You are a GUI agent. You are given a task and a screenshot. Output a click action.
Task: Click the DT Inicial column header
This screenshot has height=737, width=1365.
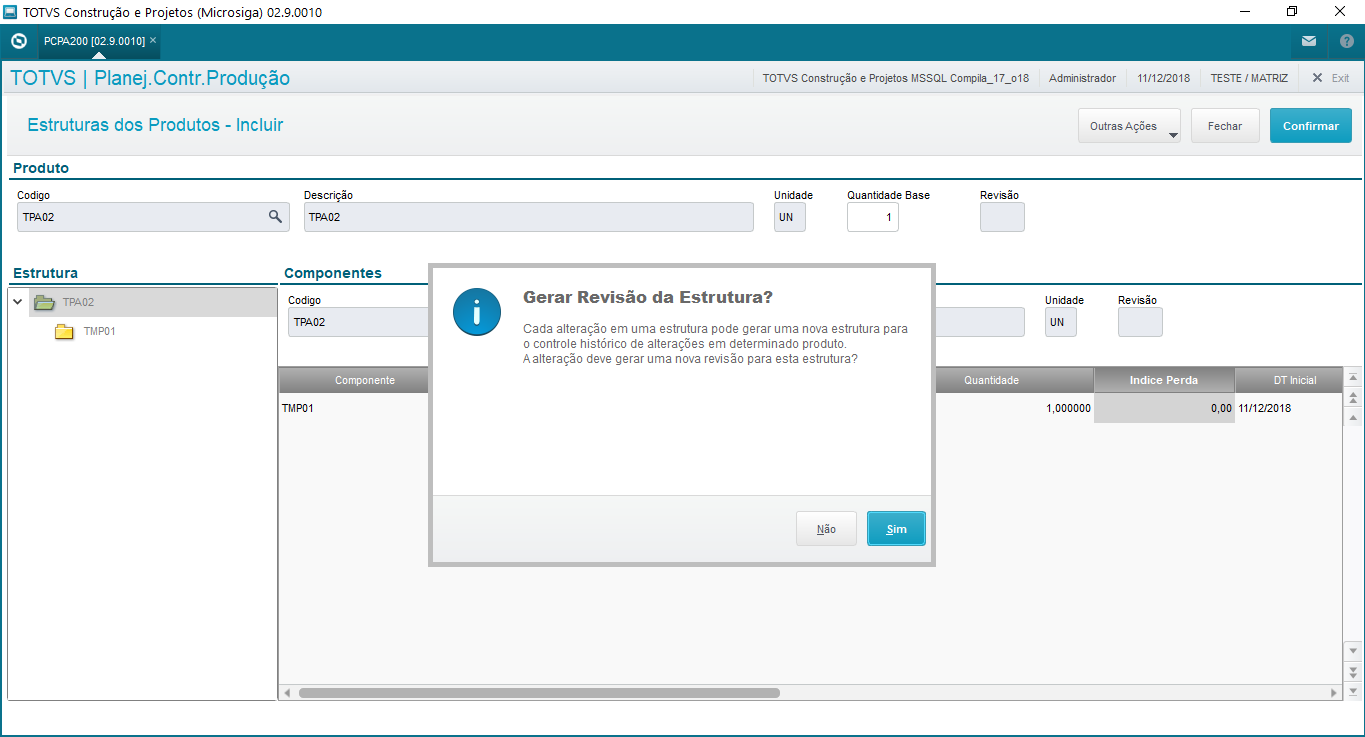coord(1289,380)
